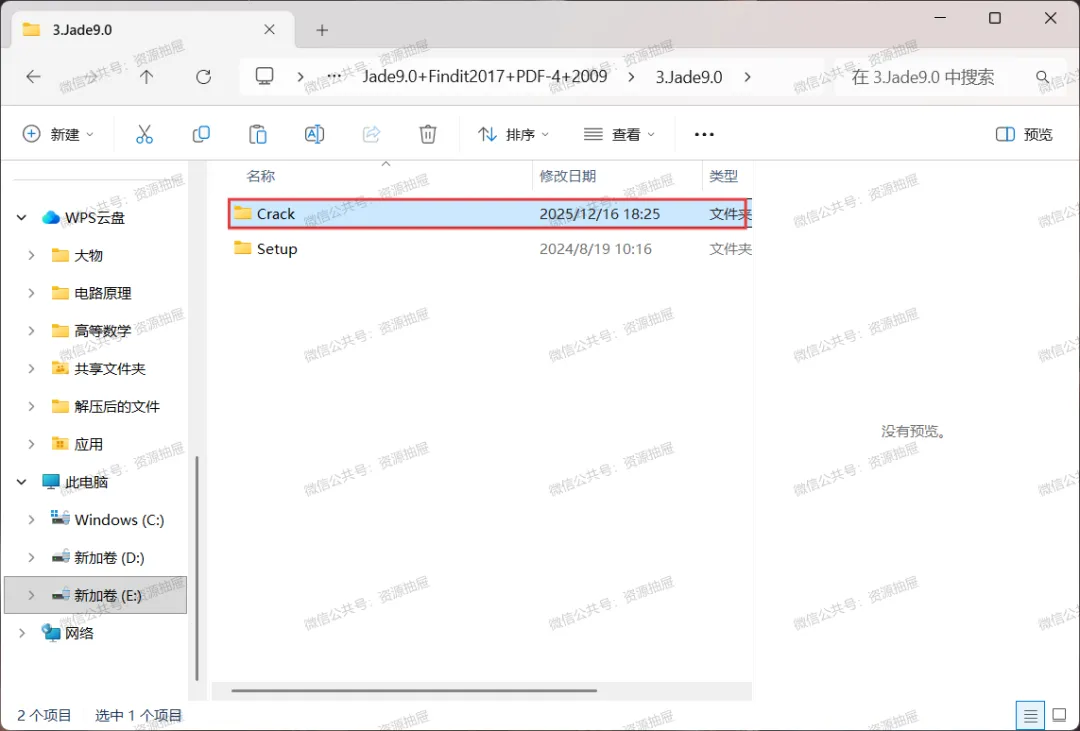The width and height of the screenshot is (1080, 731).
Task: Click the 3.Jade9.0 breadcrumb segment
Action: [689, 76]
